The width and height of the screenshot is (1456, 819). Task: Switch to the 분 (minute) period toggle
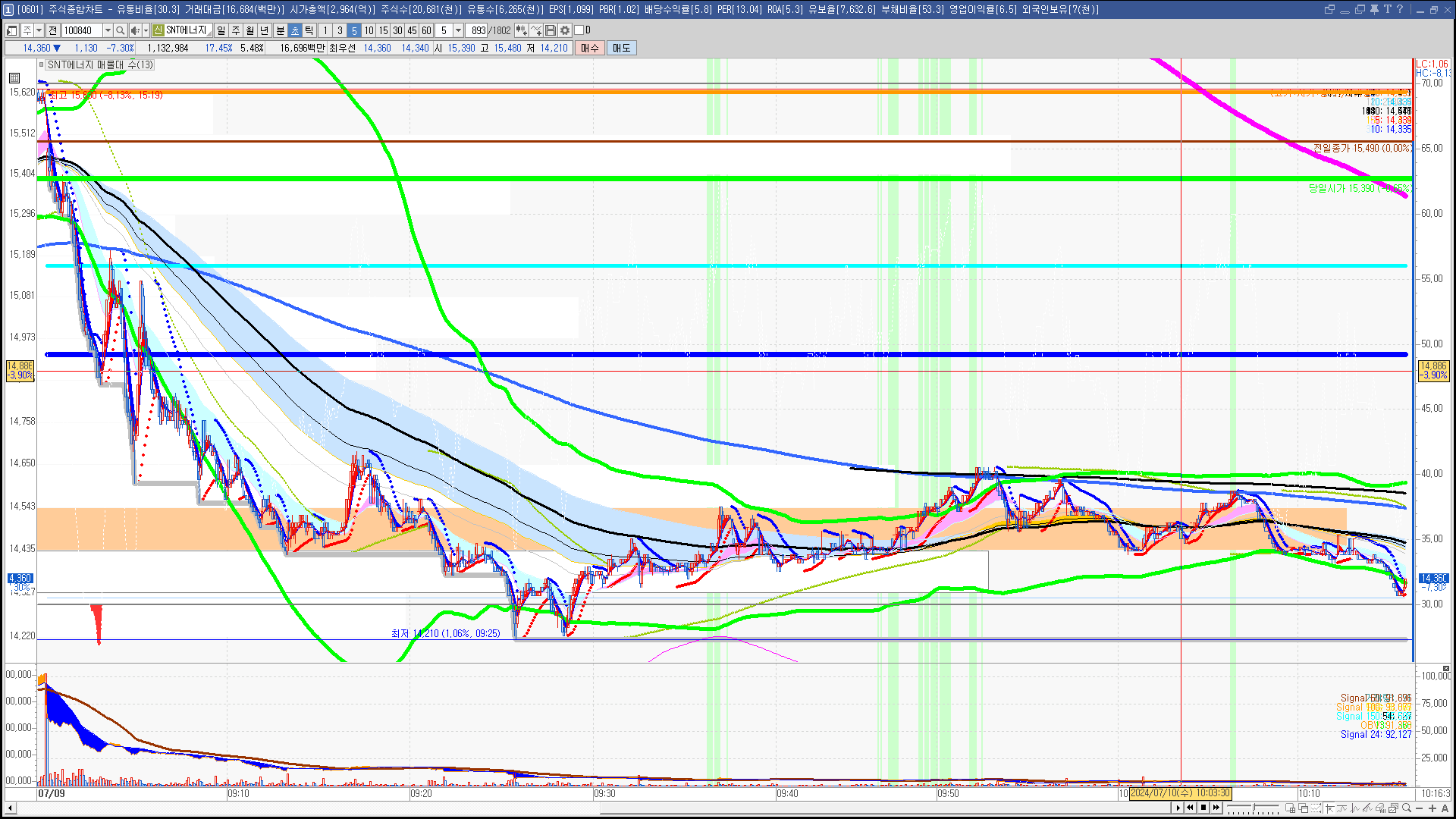click(280, 30)
